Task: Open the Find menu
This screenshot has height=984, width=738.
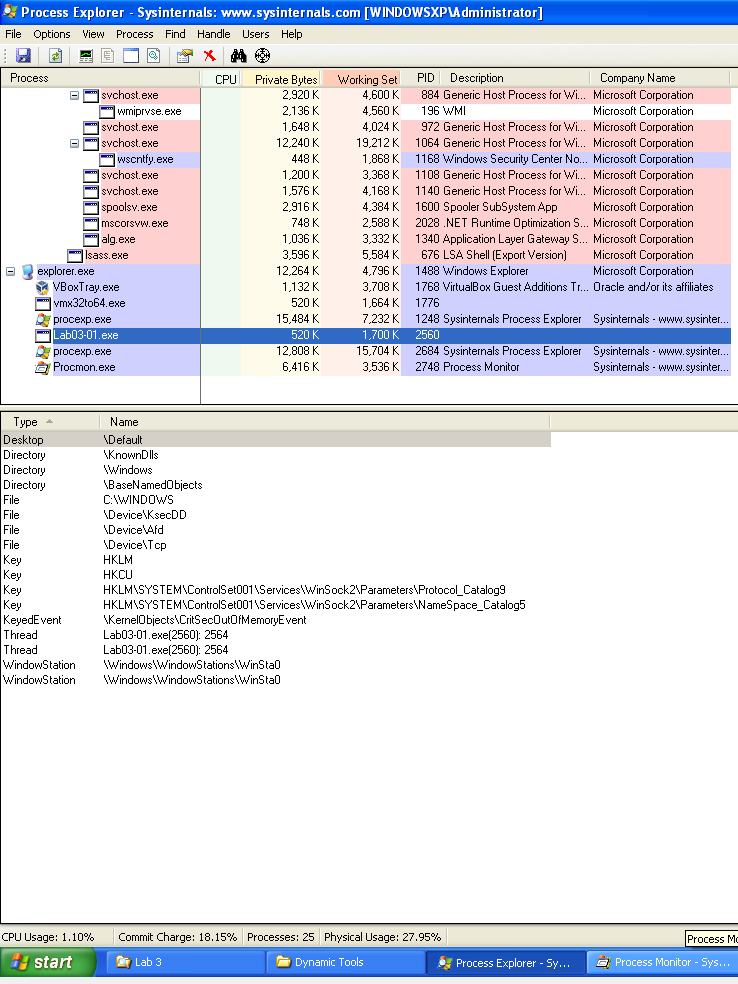Action: click(175, 34)
